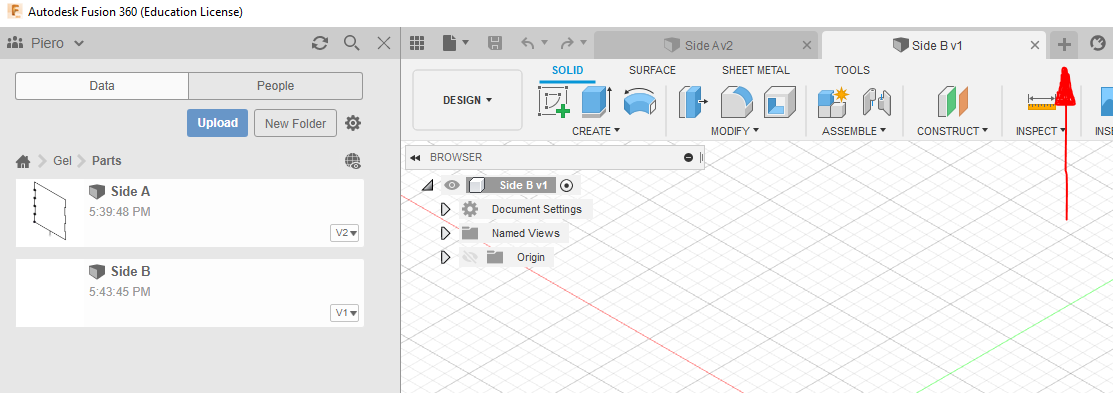Viewport: 1113px width, 393px height.
Task: Select the Joint tool
Action: point(877,101)
